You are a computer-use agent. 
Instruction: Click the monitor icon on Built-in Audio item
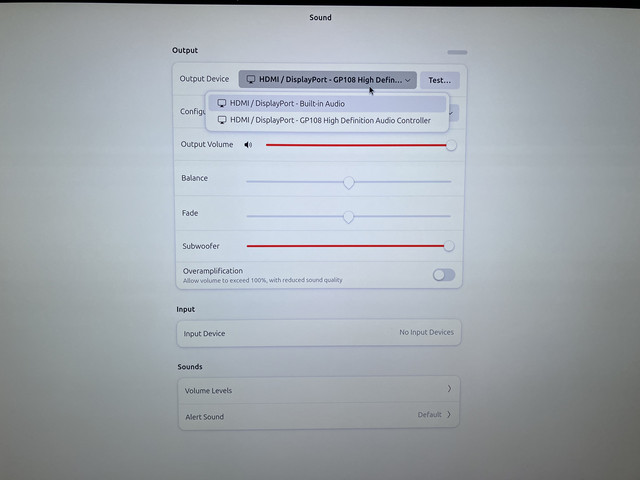(x=222, y=103)
